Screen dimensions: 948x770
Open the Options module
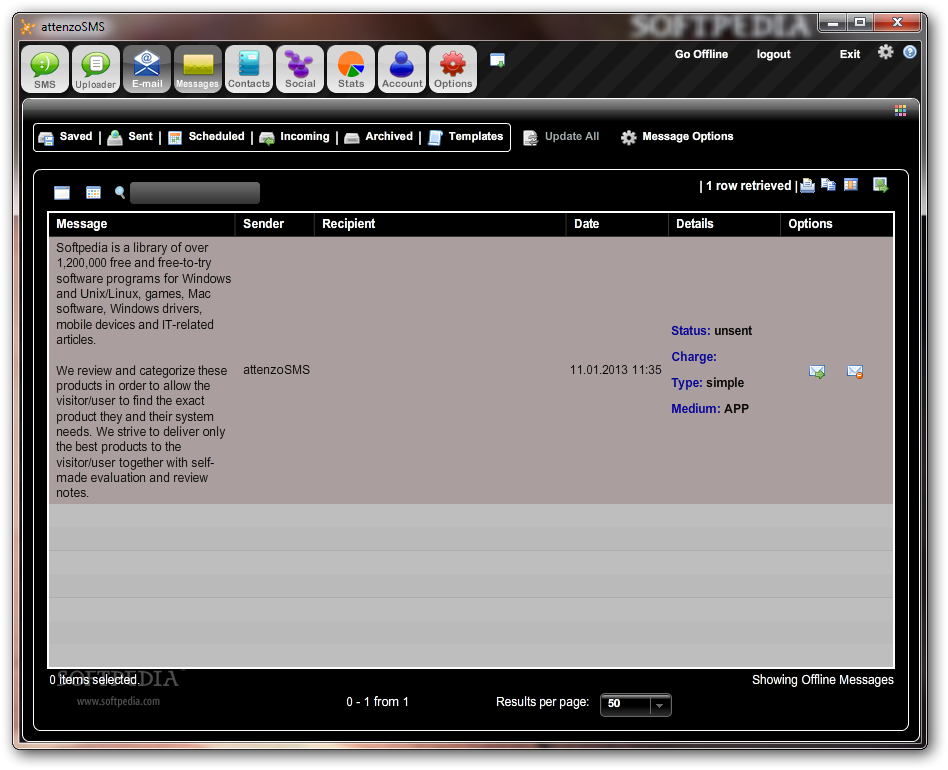pos(453,69)
